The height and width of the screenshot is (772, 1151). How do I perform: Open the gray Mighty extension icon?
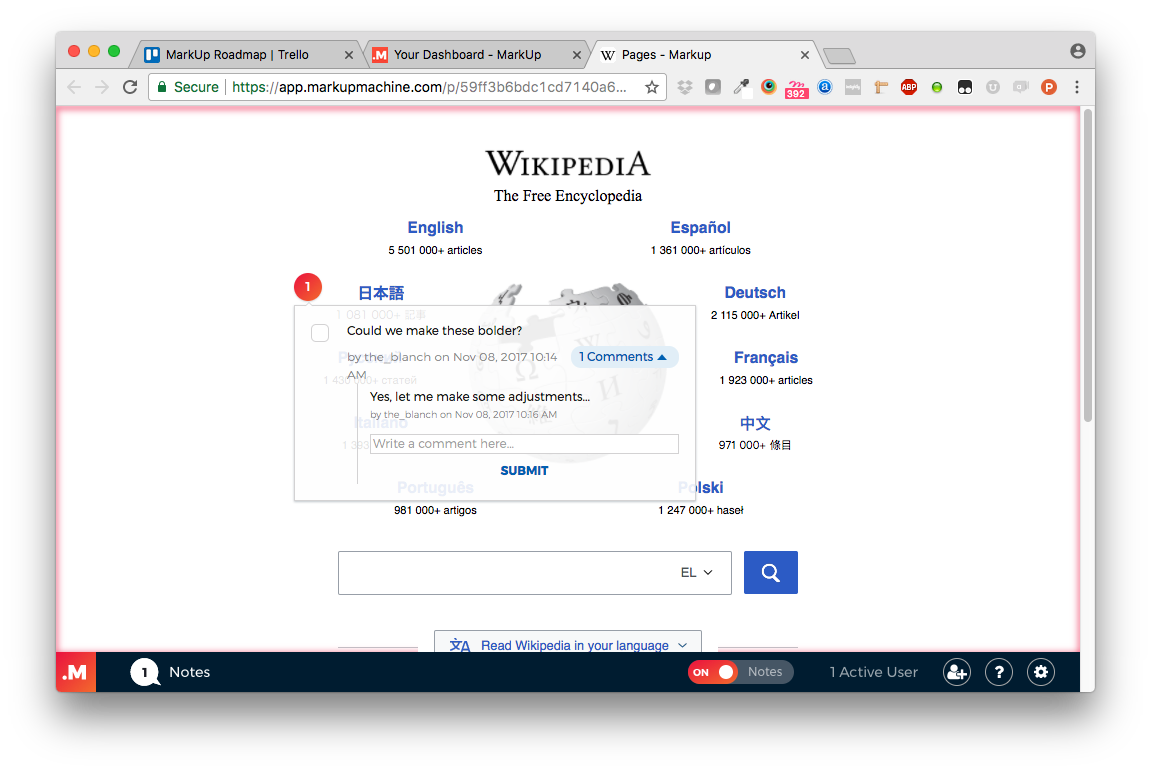click(852, 87)
